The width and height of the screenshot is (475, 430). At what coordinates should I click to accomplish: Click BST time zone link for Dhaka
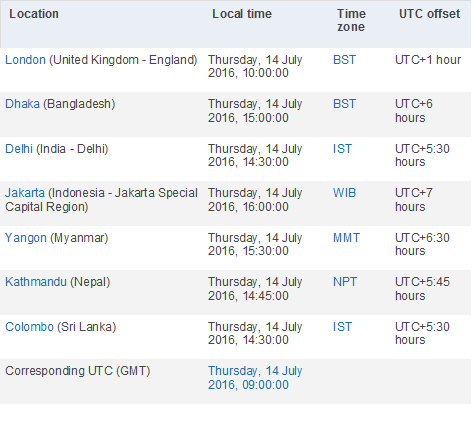click(x=344, y=104)
